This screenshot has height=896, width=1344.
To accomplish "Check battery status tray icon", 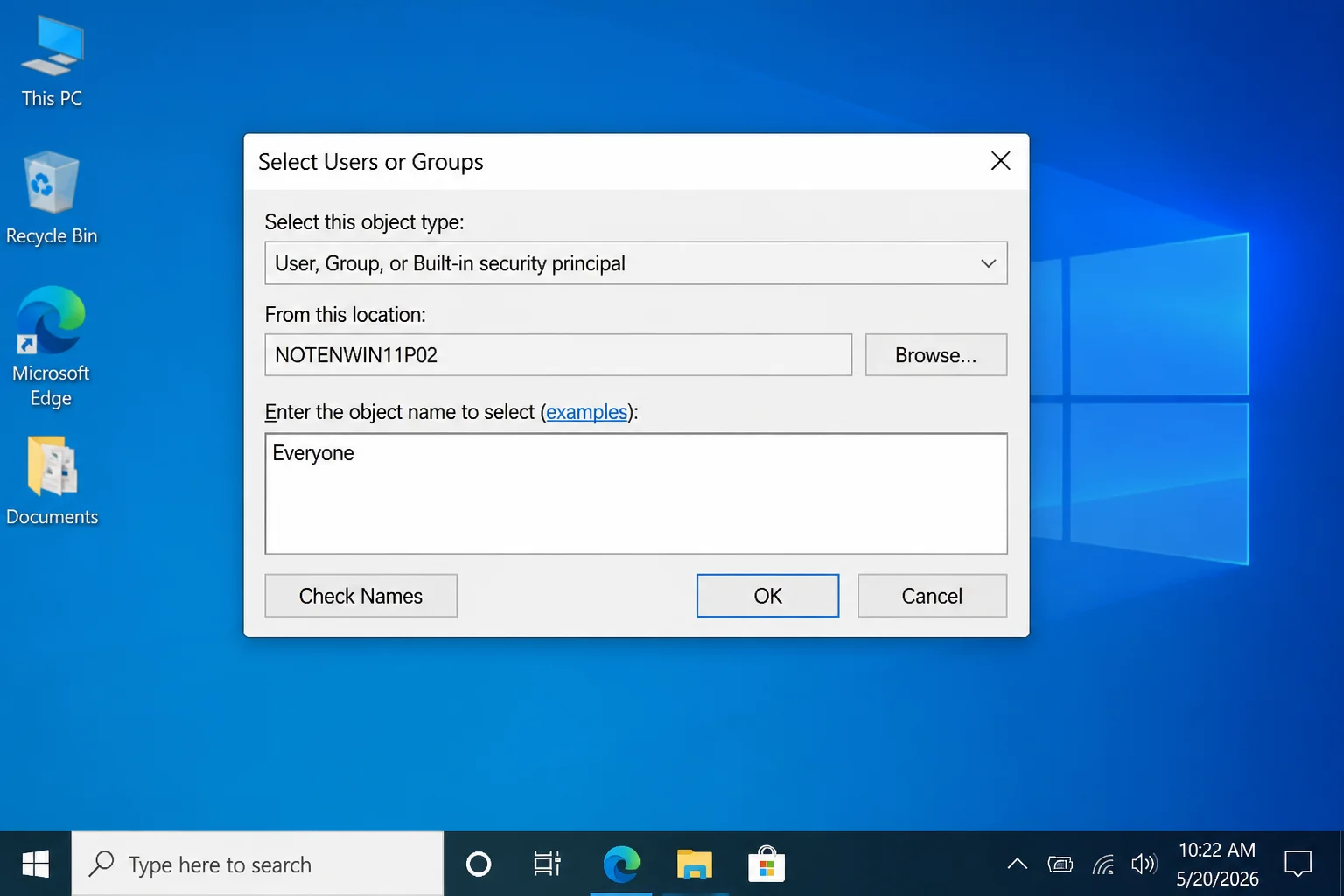I will (x=1060, y=865).
